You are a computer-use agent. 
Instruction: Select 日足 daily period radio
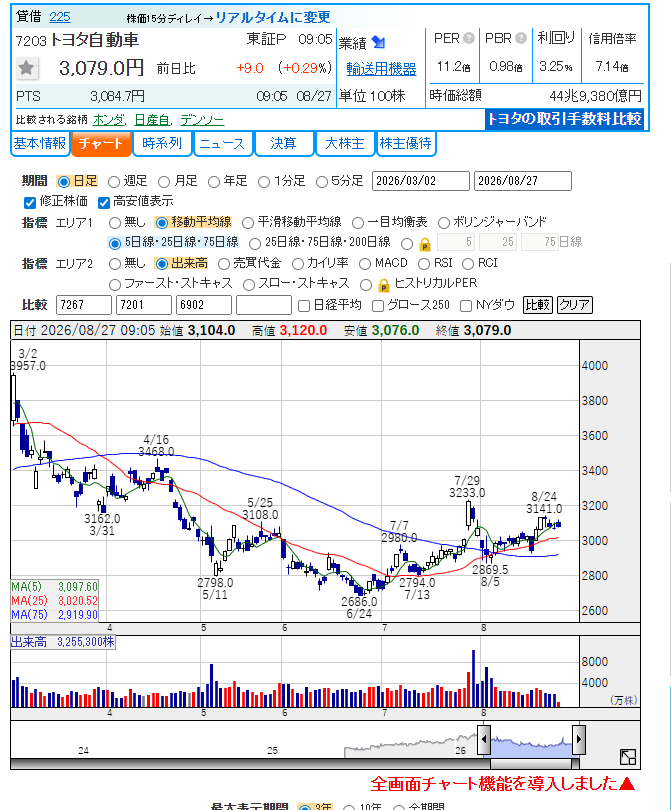click(64, 181)
